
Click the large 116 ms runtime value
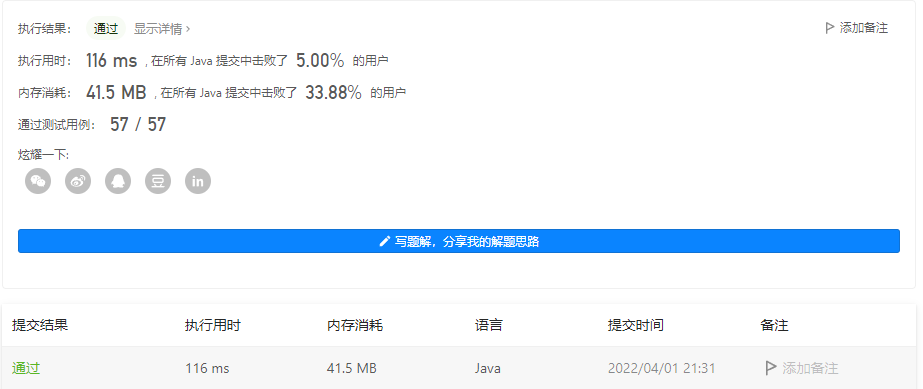click(x=111, y=60)
